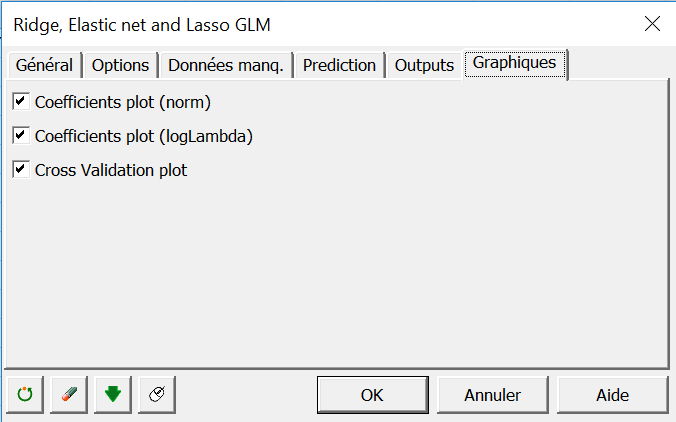Screen dimensions: 676x422
Task: Close the Ridge, Elastic net dialog
Action: pos(652,24)
